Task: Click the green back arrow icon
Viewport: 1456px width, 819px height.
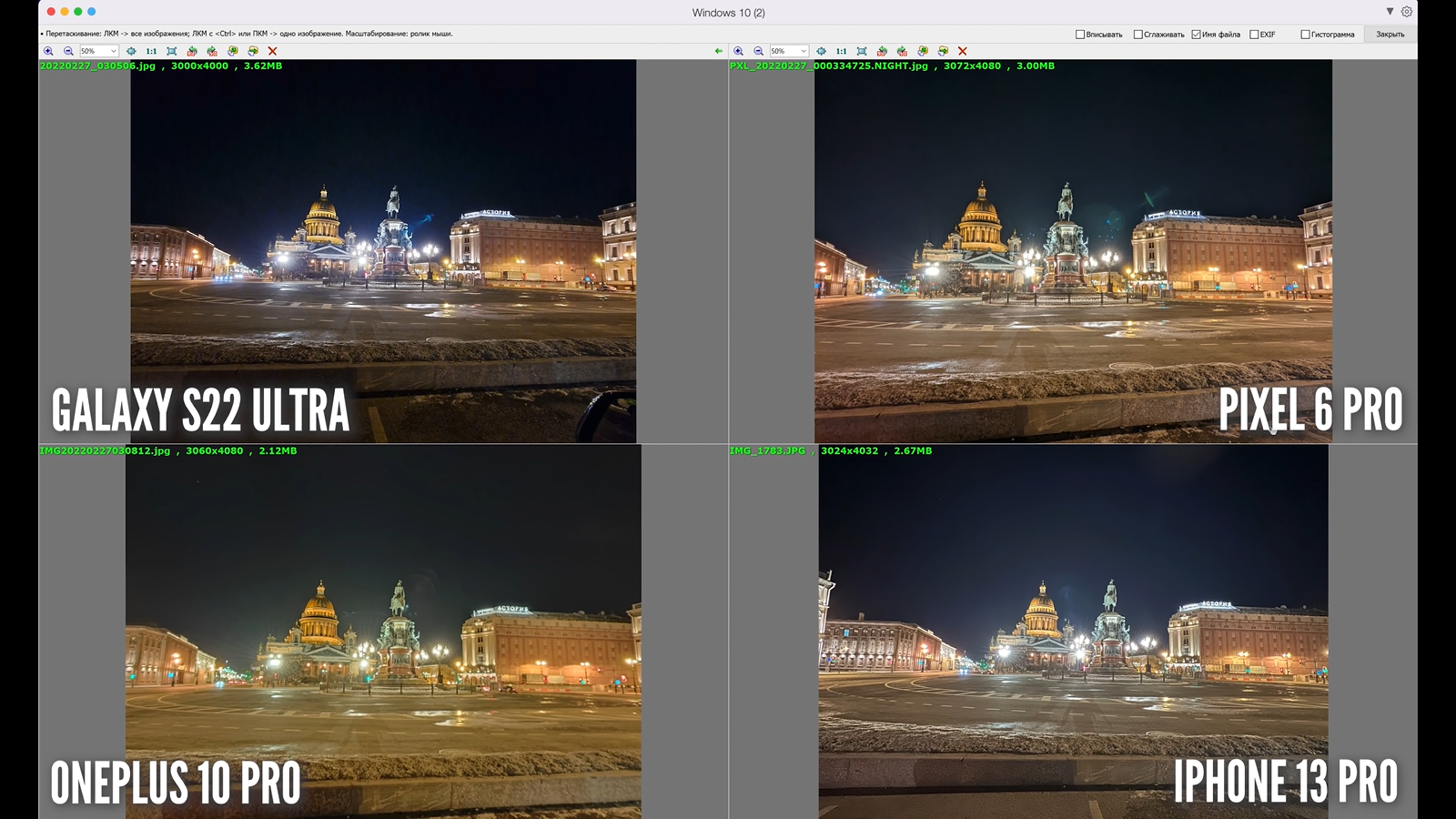Action: (x=719, y=51)
